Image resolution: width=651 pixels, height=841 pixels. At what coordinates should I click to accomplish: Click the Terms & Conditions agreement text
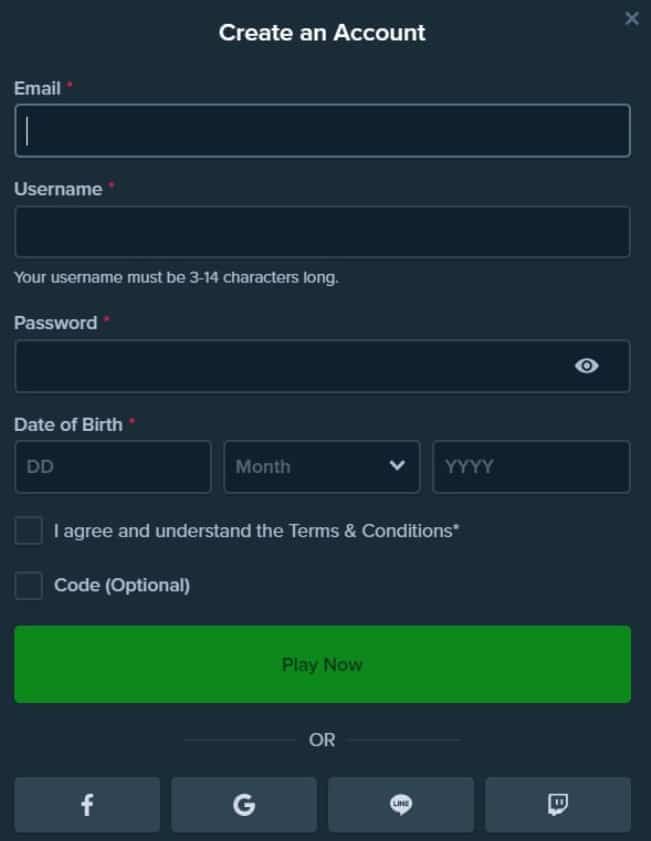(256, 531)
